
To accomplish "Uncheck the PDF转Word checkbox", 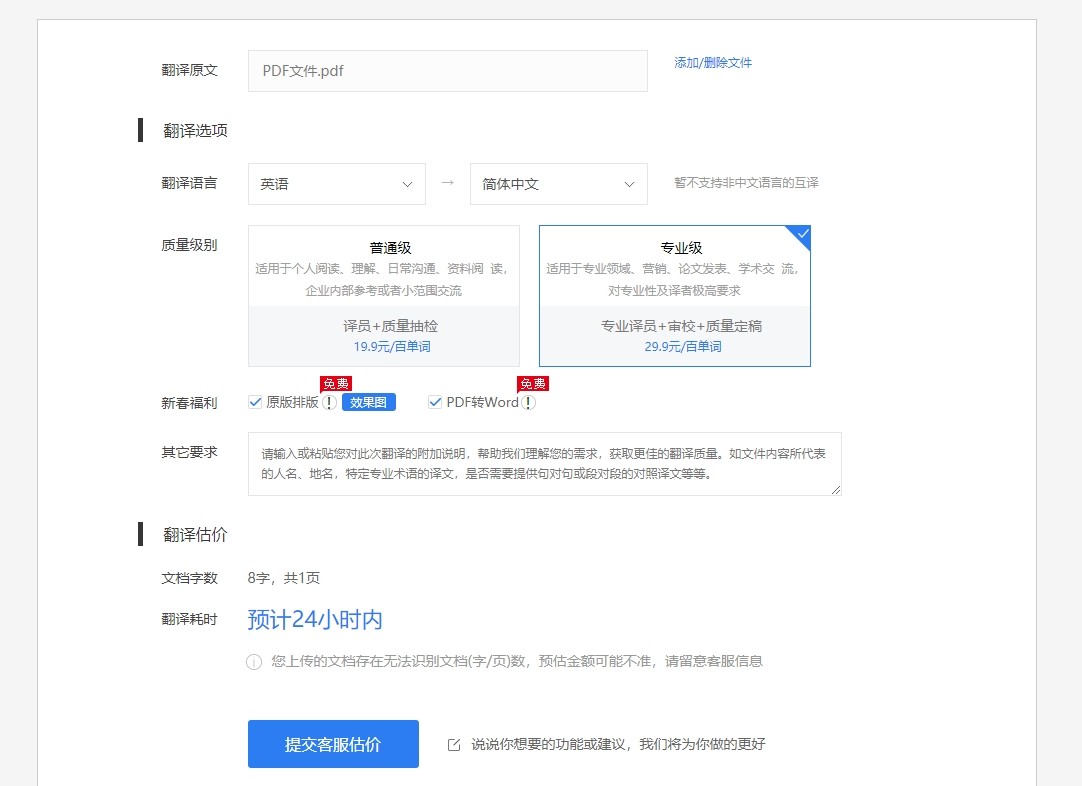I will pos(435,402).
